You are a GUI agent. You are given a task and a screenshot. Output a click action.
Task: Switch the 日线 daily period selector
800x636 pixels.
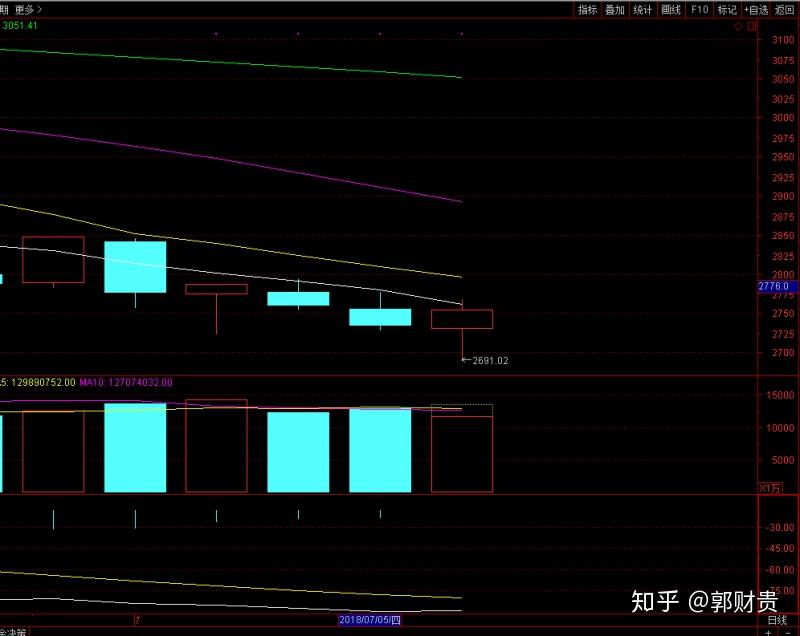(x=778, y=620)
